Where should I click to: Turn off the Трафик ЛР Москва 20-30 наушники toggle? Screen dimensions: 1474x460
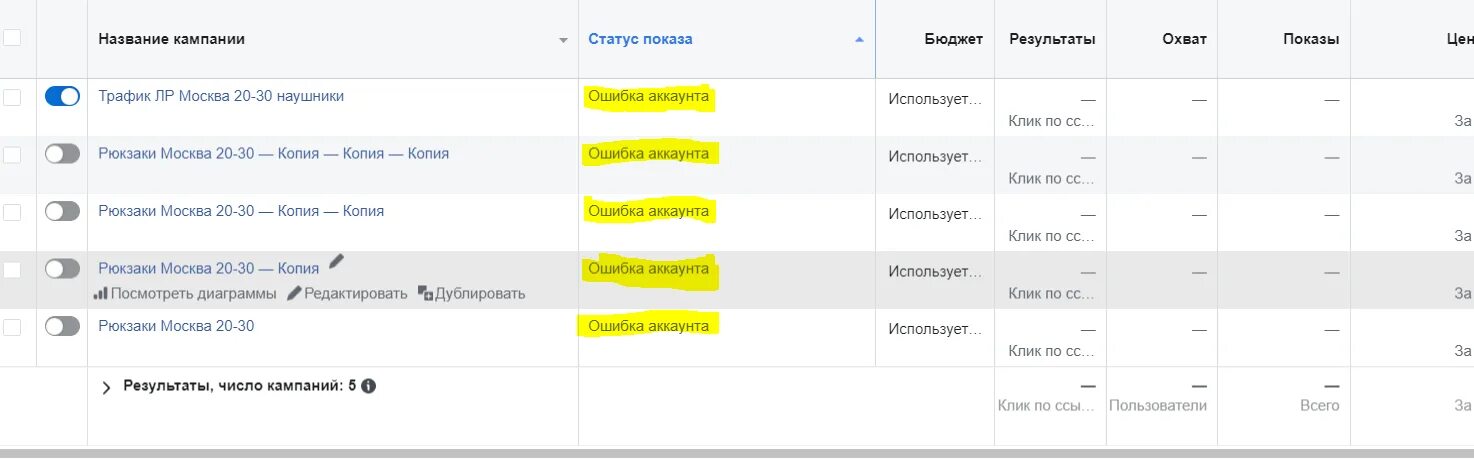coord(62,97)
